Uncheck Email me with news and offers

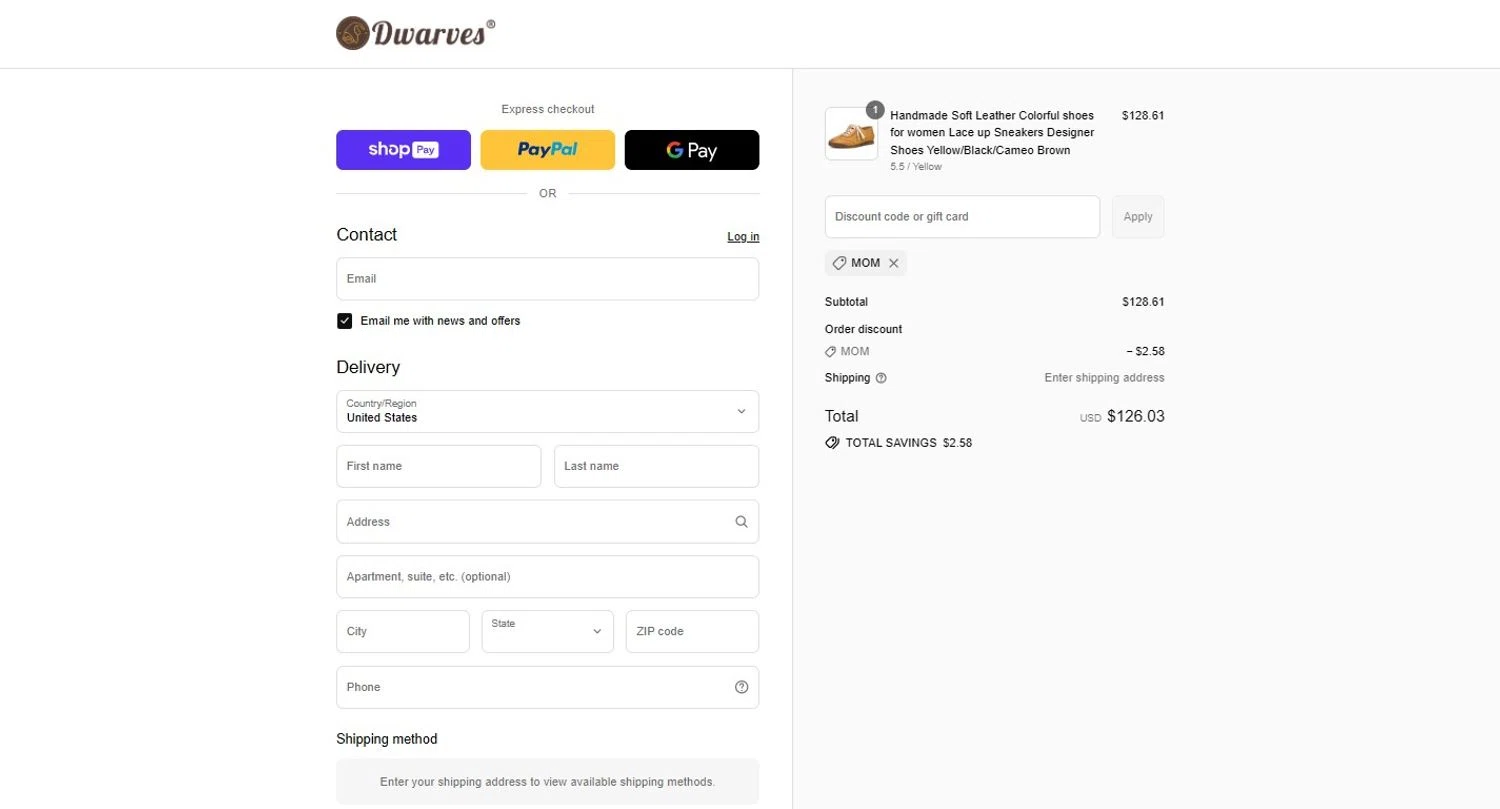[x=345, y=321]
